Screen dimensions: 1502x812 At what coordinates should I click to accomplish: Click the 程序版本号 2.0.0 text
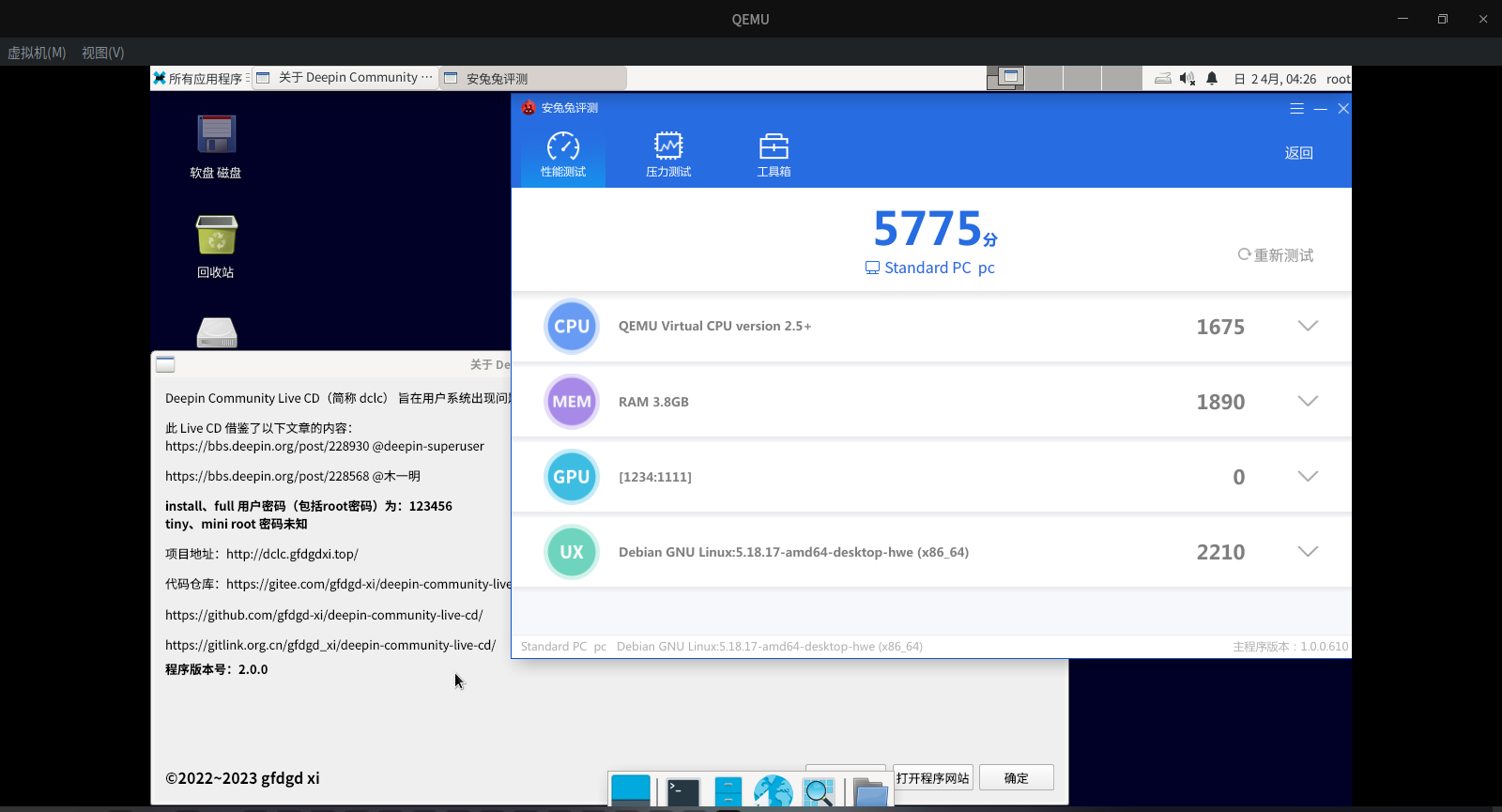(x=217, y=669)
